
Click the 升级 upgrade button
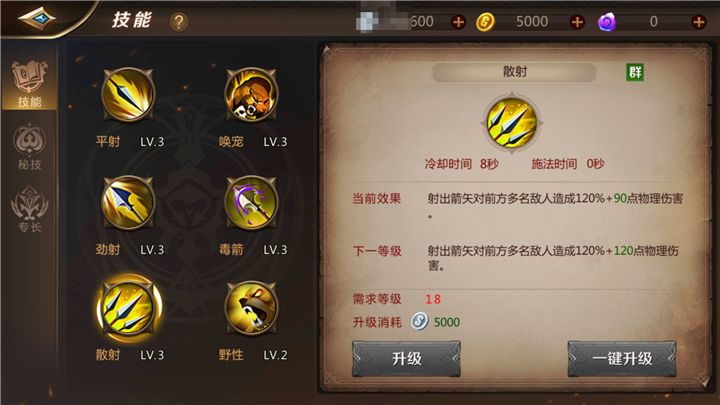pyautogui.click(x=406, y=359)
